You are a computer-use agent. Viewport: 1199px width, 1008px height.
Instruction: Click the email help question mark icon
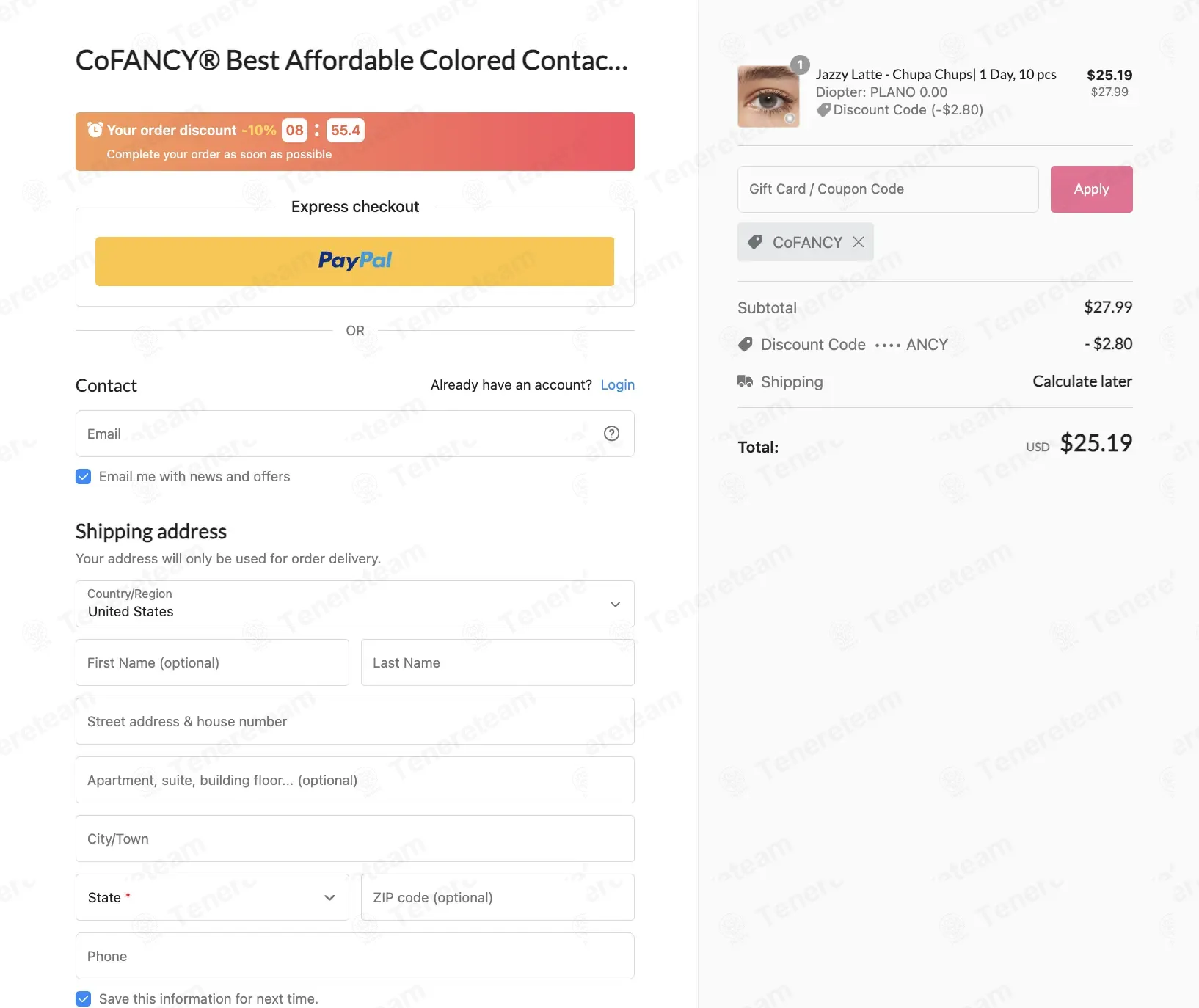point(611,434)
